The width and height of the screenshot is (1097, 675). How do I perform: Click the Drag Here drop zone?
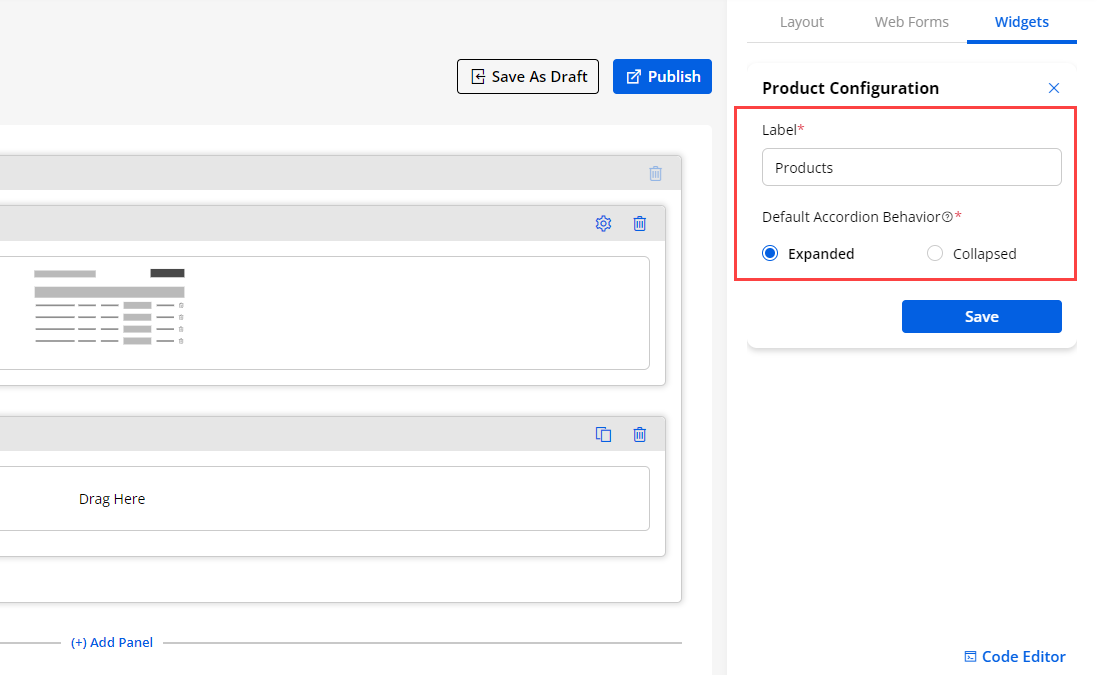[112, 499]
